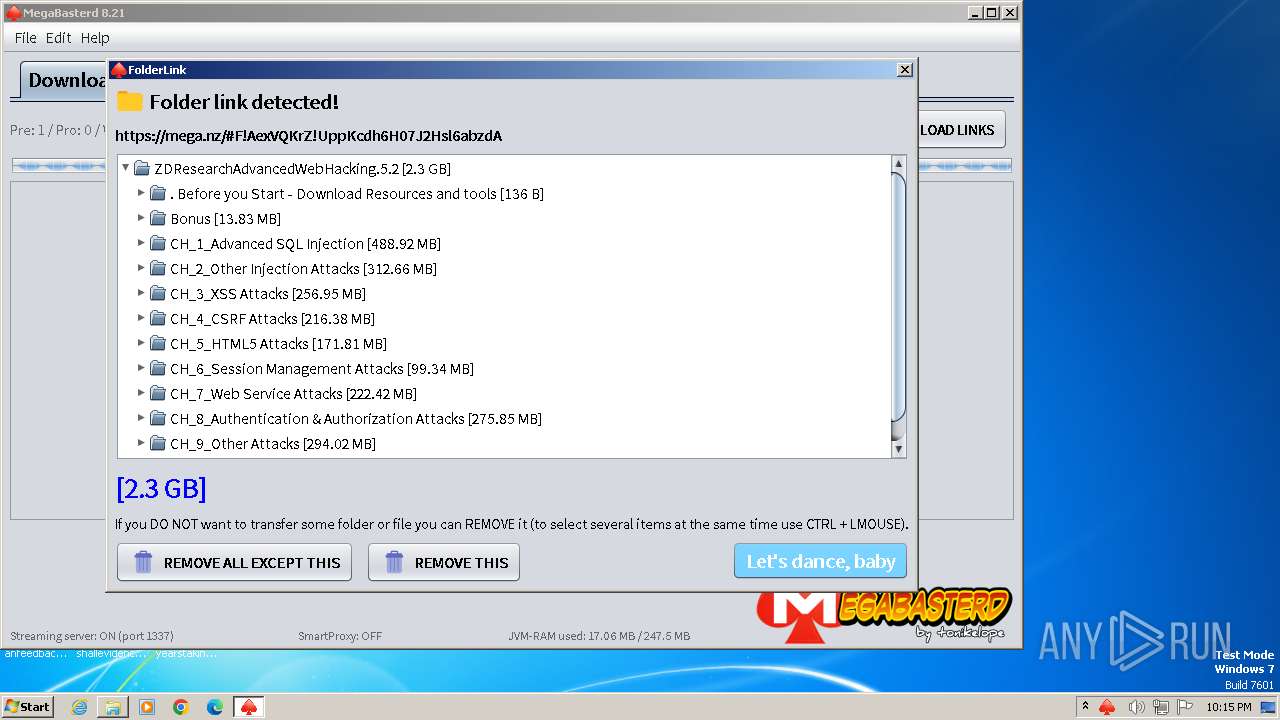Expand CH_3_XSS Attacks node
This screenshot has width=1280, height=720.
[x=141, y=293]
